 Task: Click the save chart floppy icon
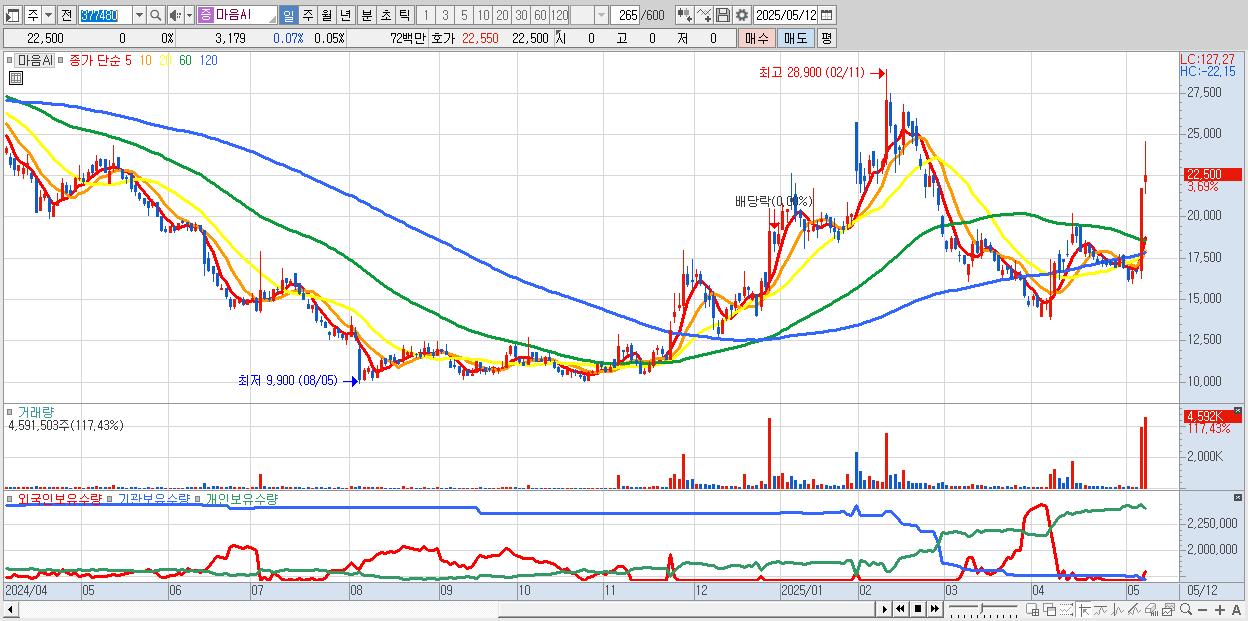click(x=722, y=15)
